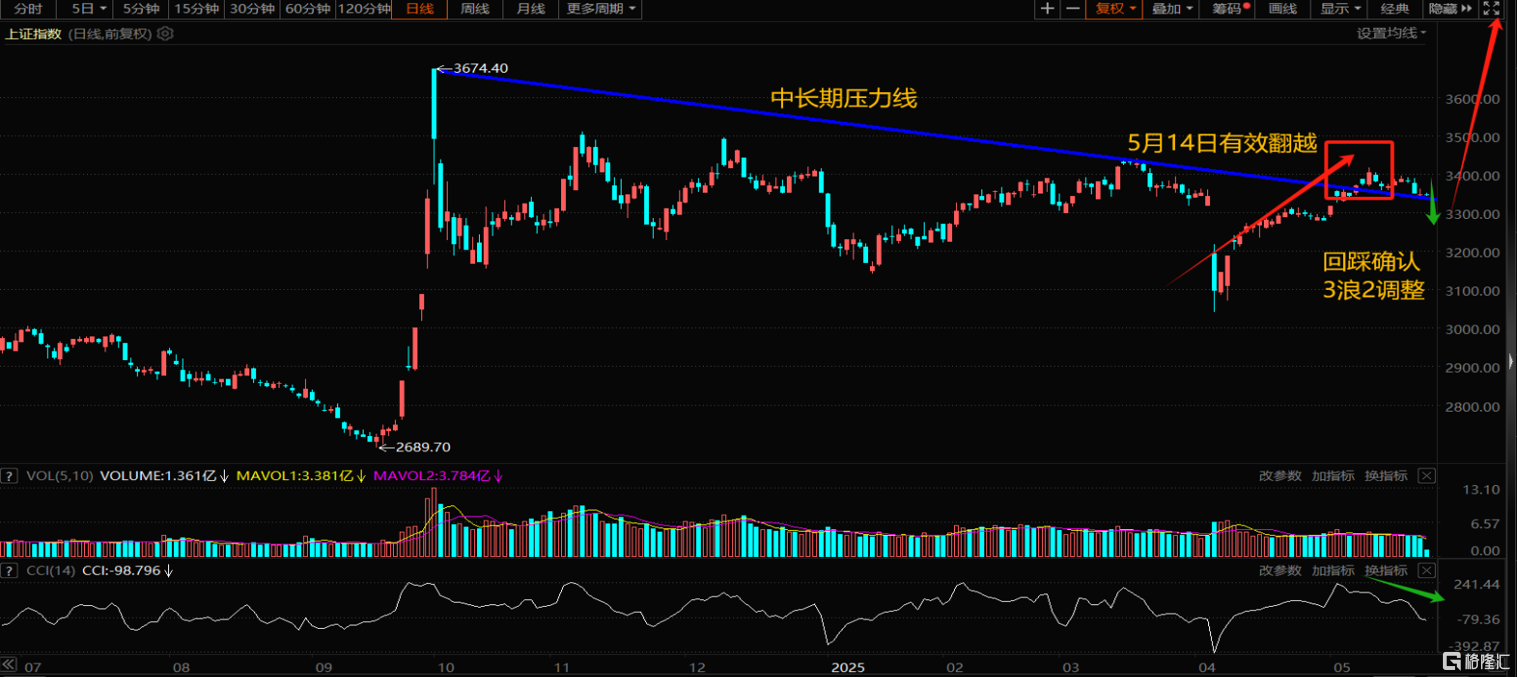
Task: Select the 5分钟 period tab
Action: (140, 9)
